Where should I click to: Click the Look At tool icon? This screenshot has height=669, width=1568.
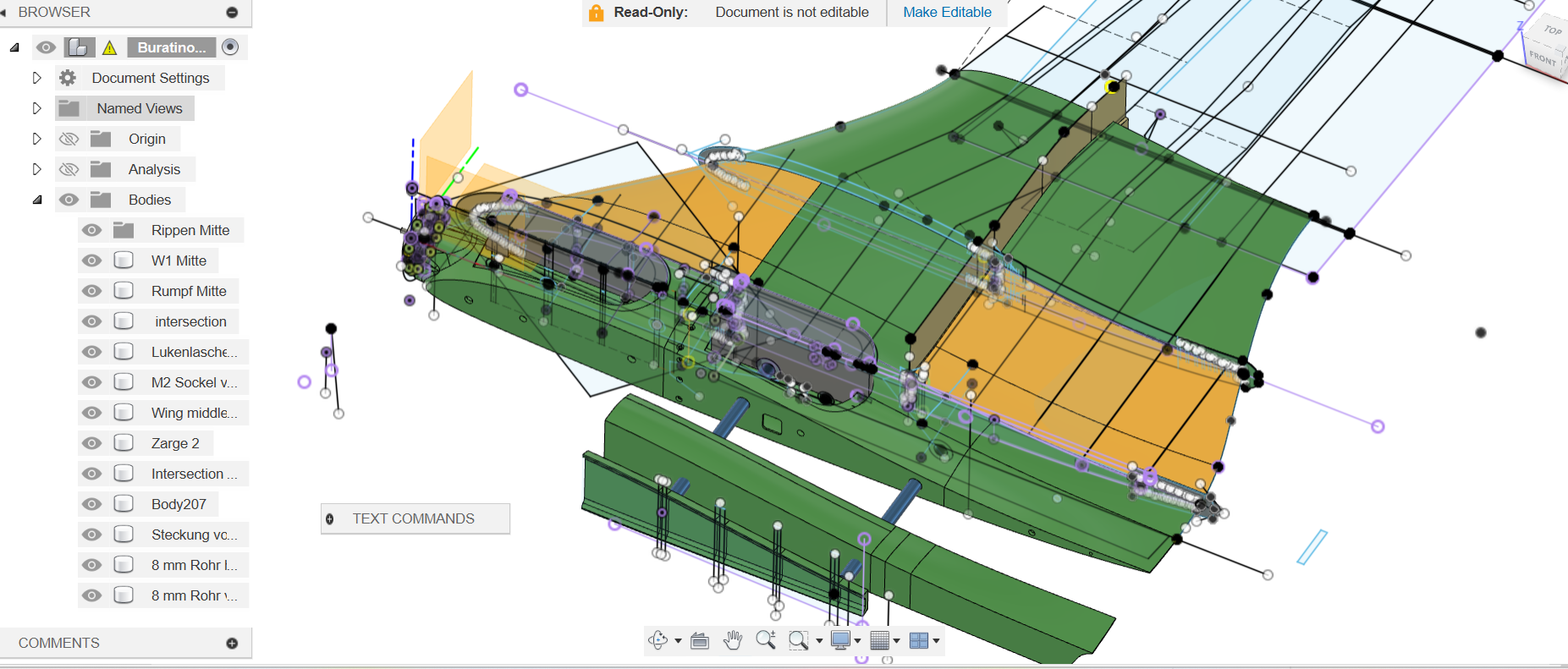click(x=700, y=640)
